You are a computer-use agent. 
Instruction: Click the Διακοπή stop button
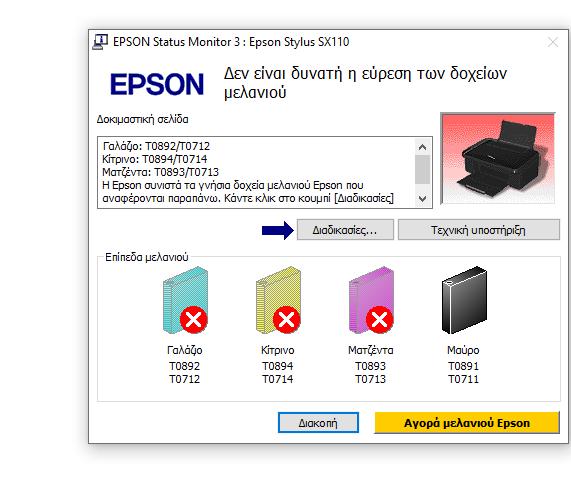click(x=318, y=423)
